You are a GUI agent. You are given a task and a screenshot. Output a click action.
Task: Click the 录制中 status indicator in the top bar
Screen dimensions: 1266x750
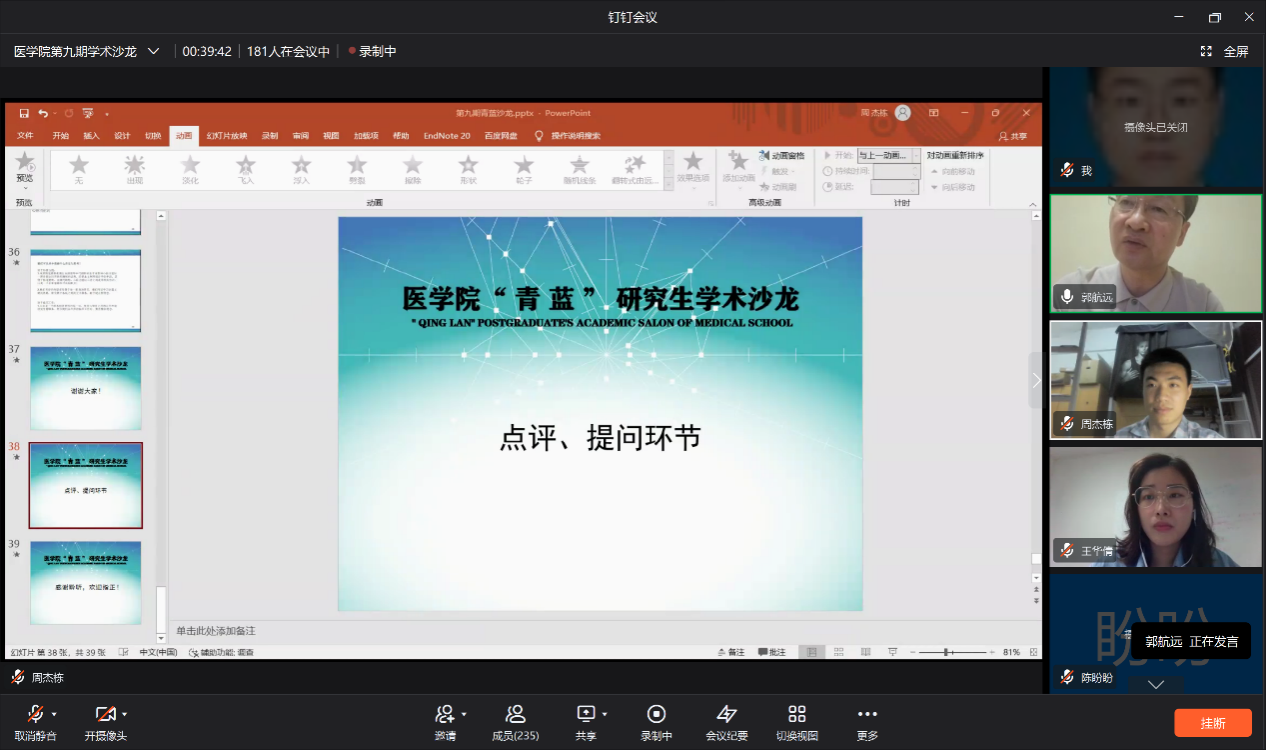(372, 51)
